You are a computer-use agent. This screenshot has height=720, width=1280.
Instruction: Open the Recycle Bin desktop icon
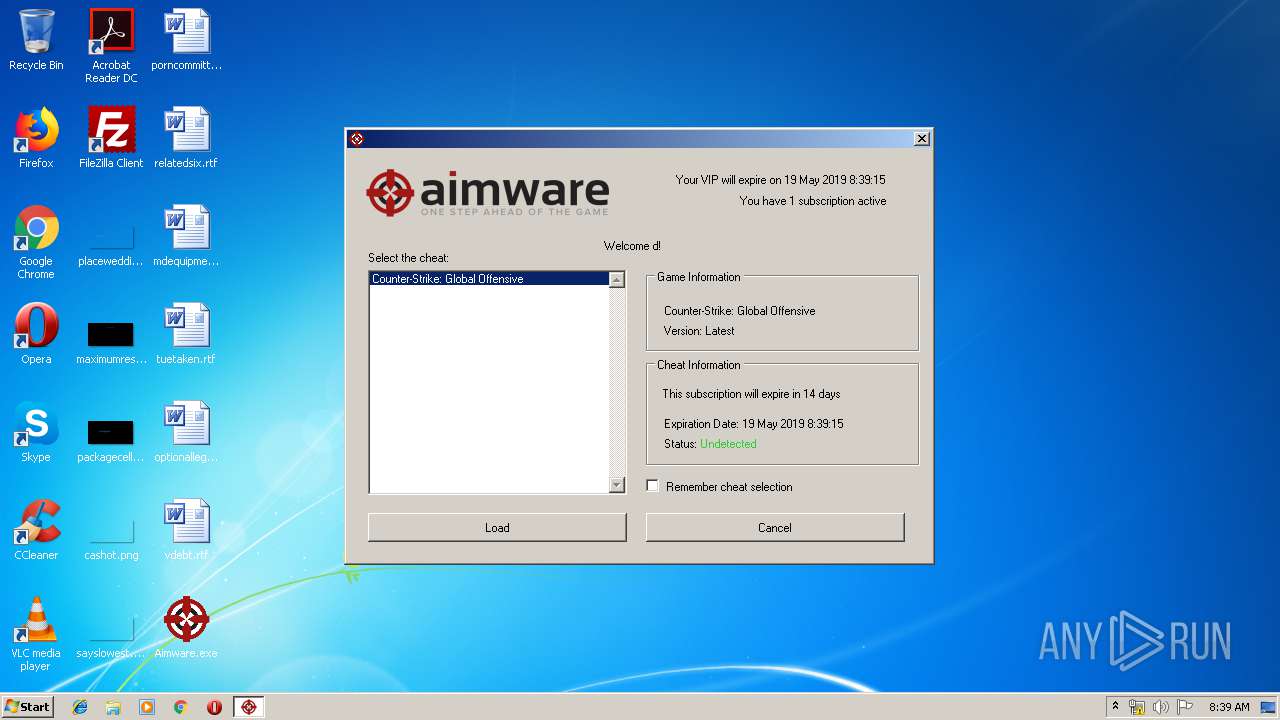click(36, 40)
